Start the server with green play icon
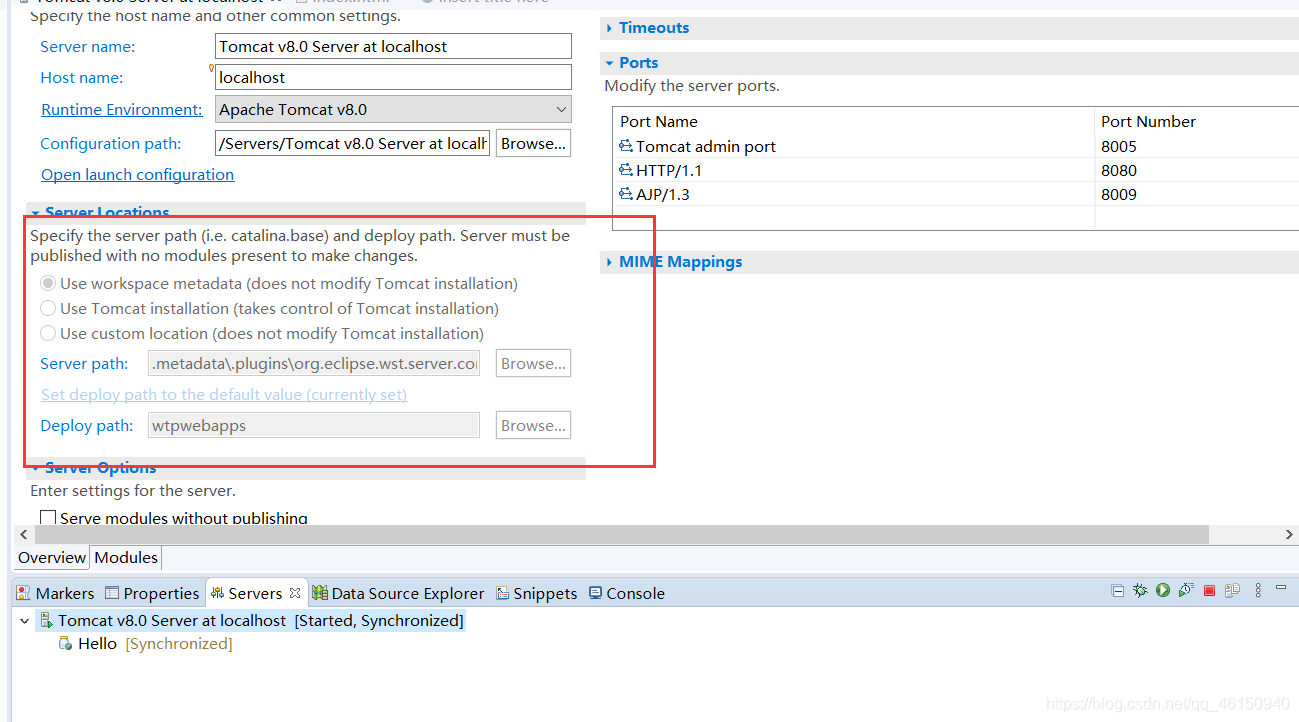This screenshot has width=1299, height=722. pos(1163,591)
